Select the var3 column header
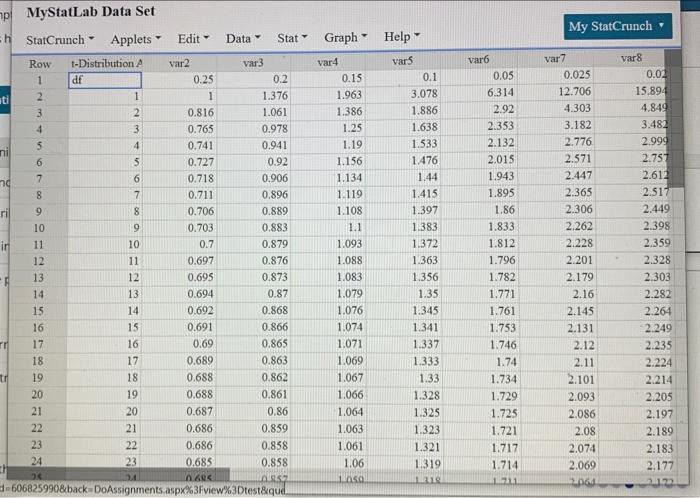The image size is (700, 498). click(254, 62)
